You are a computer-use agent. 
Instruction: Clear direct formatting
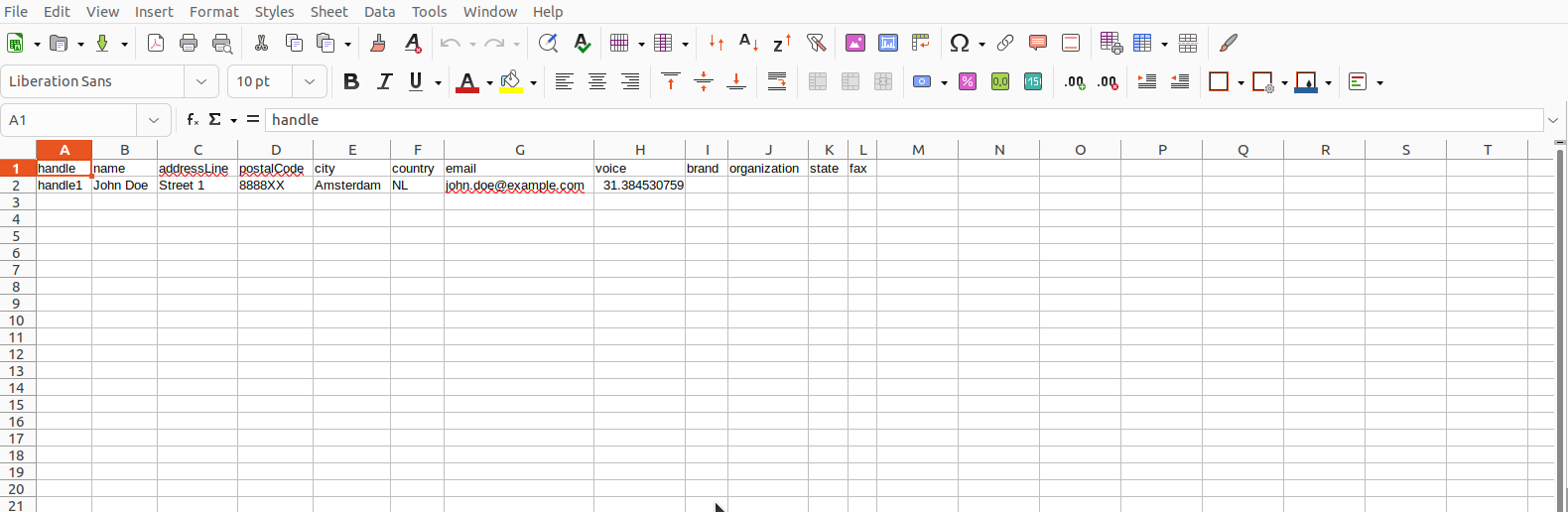coord(413,43)
